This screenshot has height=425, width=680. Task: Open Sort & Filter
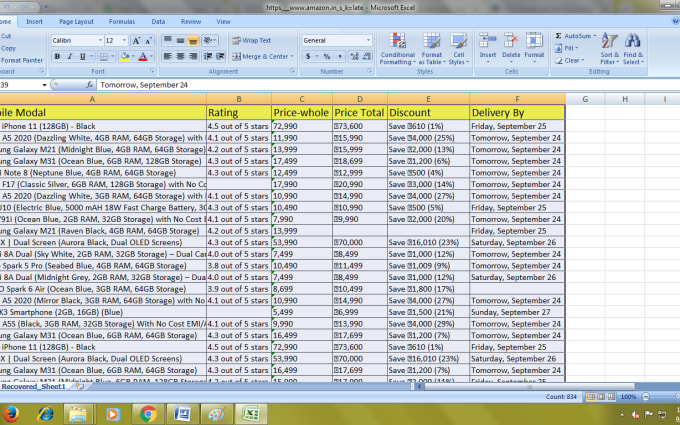(x=609, y=49)
